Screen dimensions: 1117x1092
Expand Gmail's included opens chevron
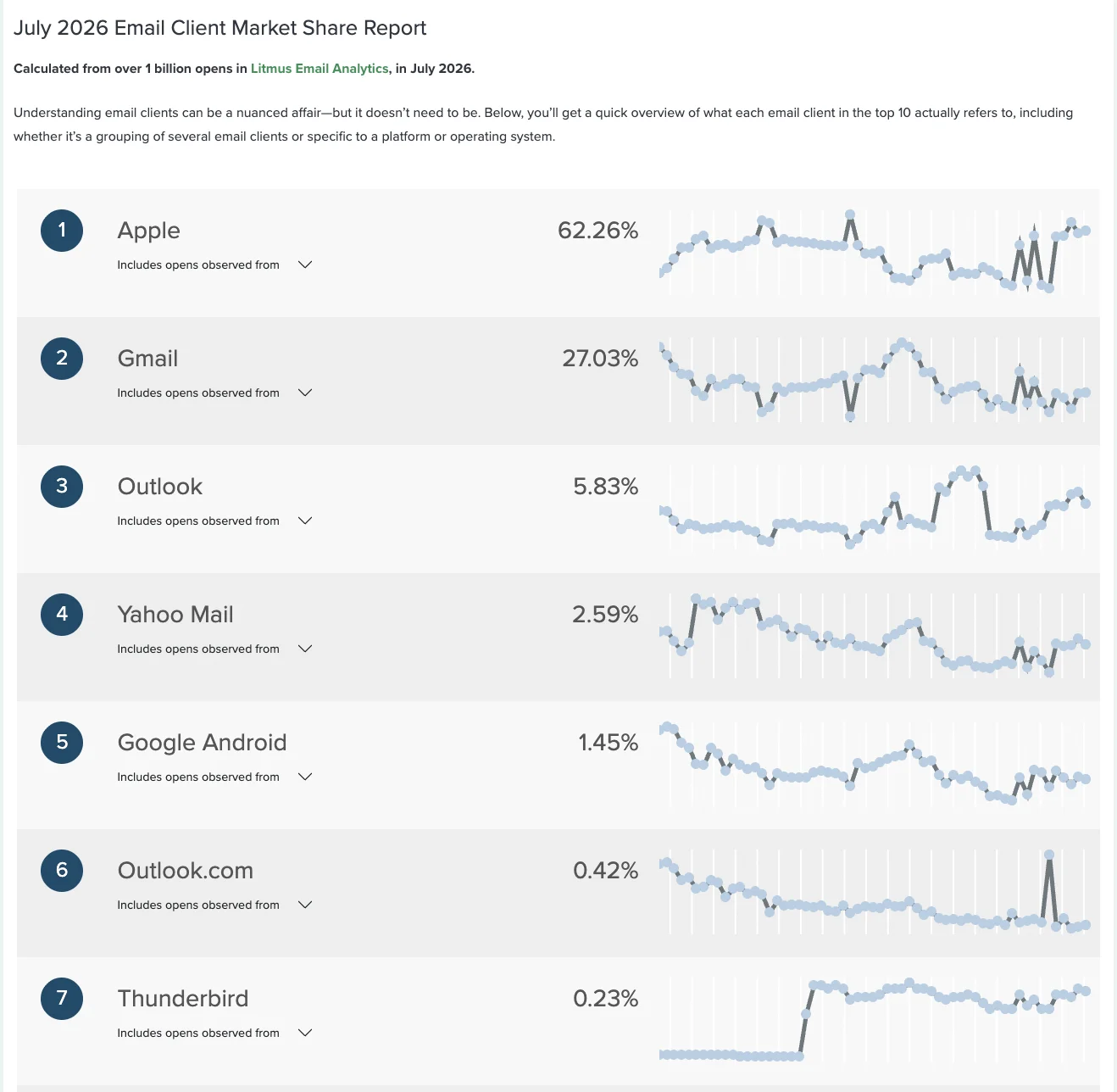tap(305, 393)
